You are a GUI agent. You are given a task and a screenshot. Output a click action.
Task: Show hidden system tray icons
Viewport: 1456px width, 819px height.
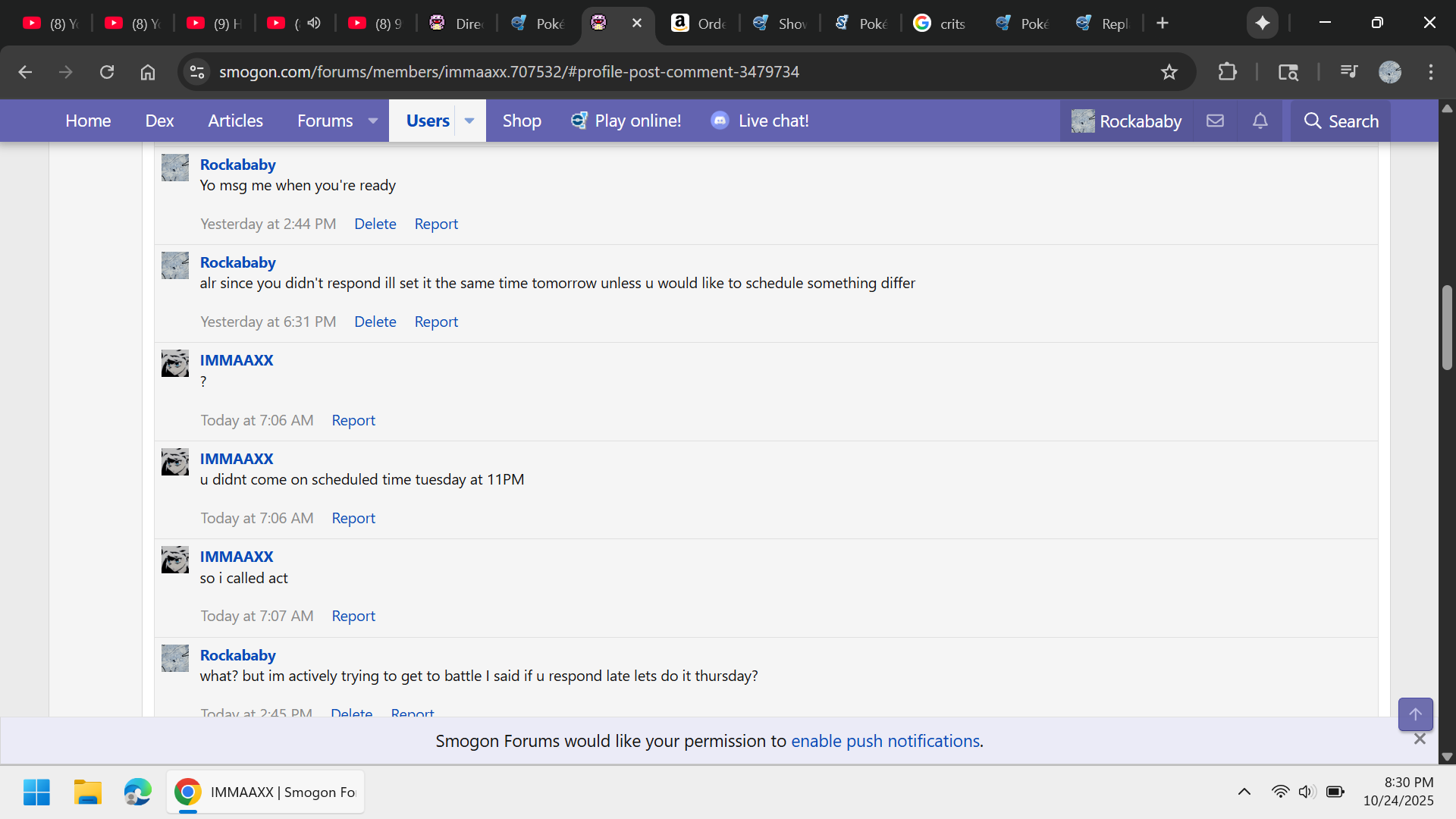(x=1244, y=792)
